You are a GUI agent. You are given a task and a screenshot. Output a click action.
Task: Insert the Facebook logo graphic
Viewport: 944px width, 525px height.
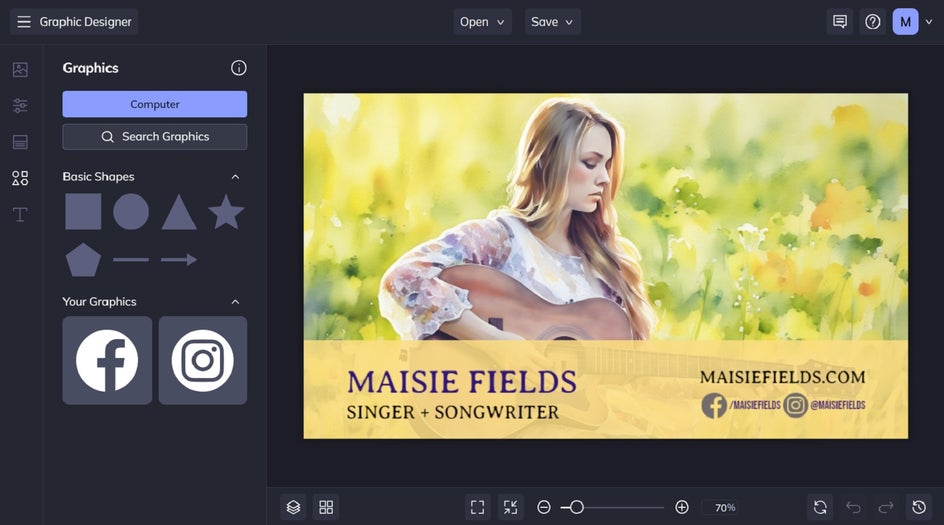(x=107, y=360)
